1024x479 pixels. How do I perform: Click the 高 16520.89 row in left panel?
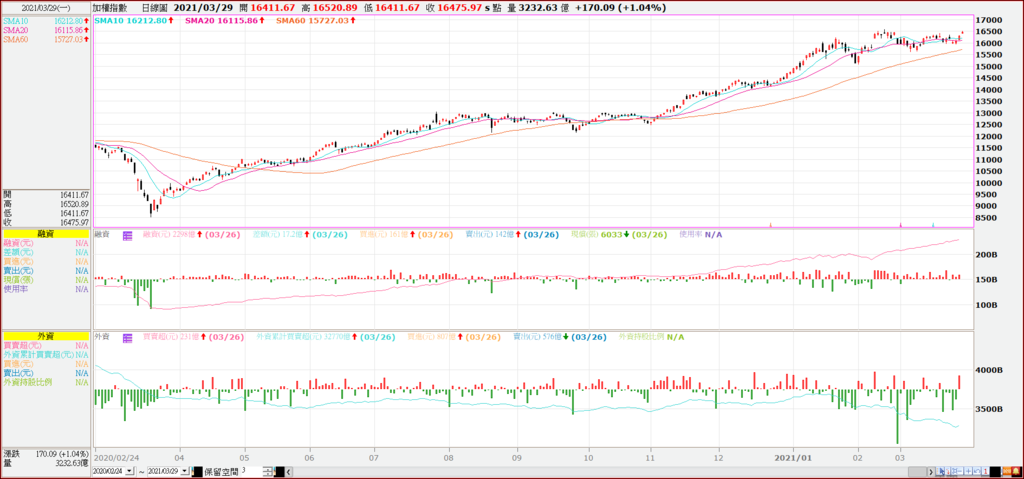pyautogui.click(x=46, y=204)
